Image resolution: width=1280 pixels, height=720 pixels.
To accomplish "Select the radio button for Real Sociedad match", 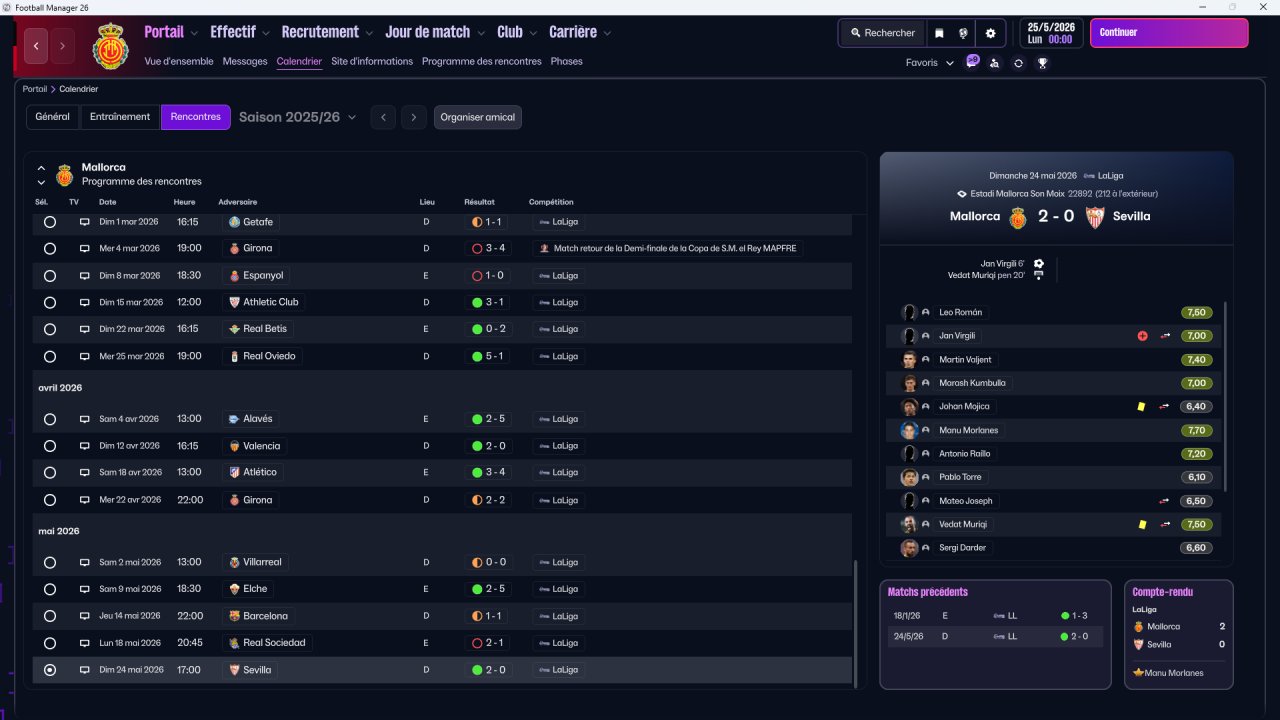I will click(x=50, y=643).
